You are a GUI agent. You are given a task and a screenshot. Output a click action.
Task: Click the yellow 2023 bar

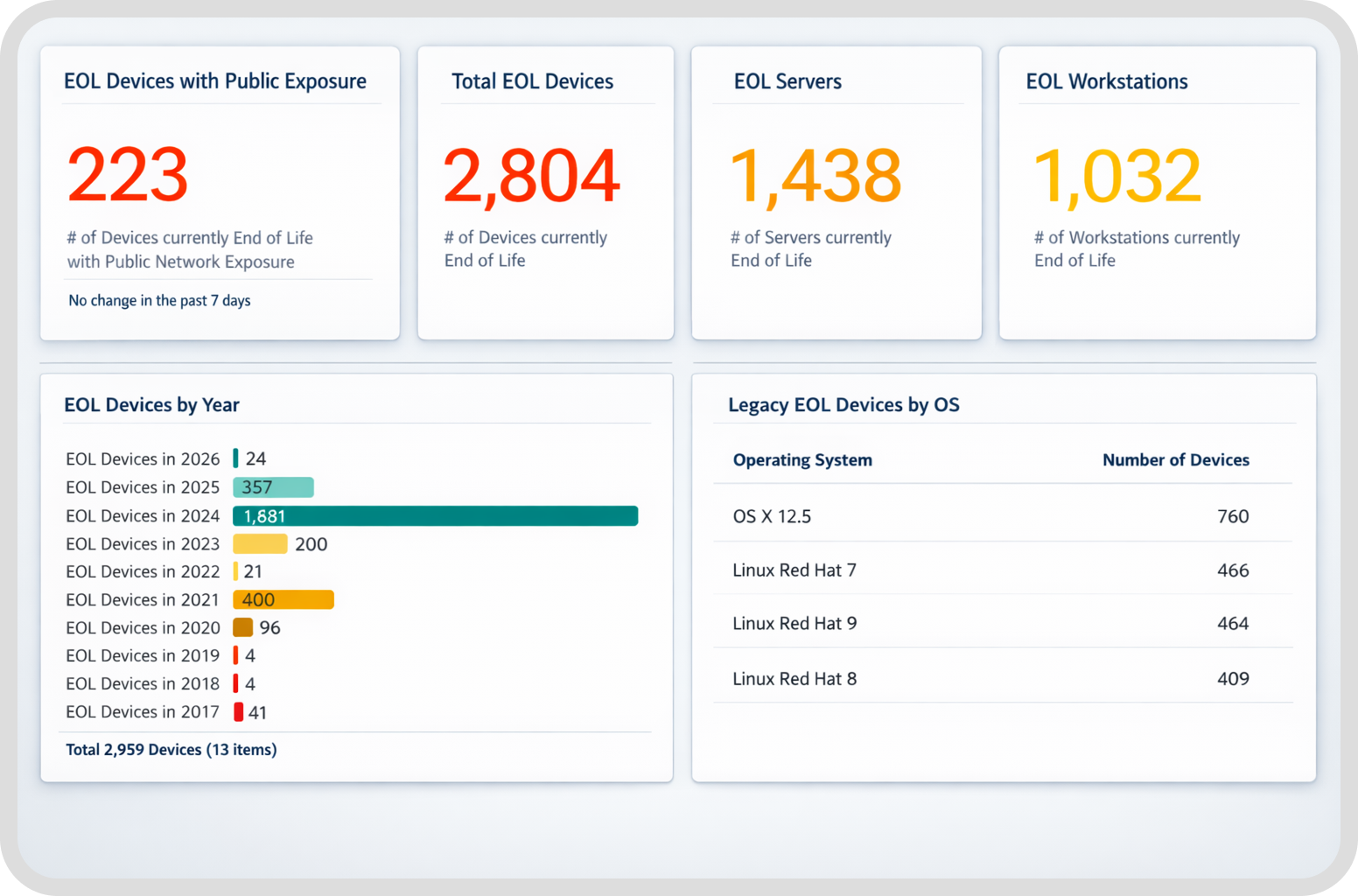tap(260, 544)
